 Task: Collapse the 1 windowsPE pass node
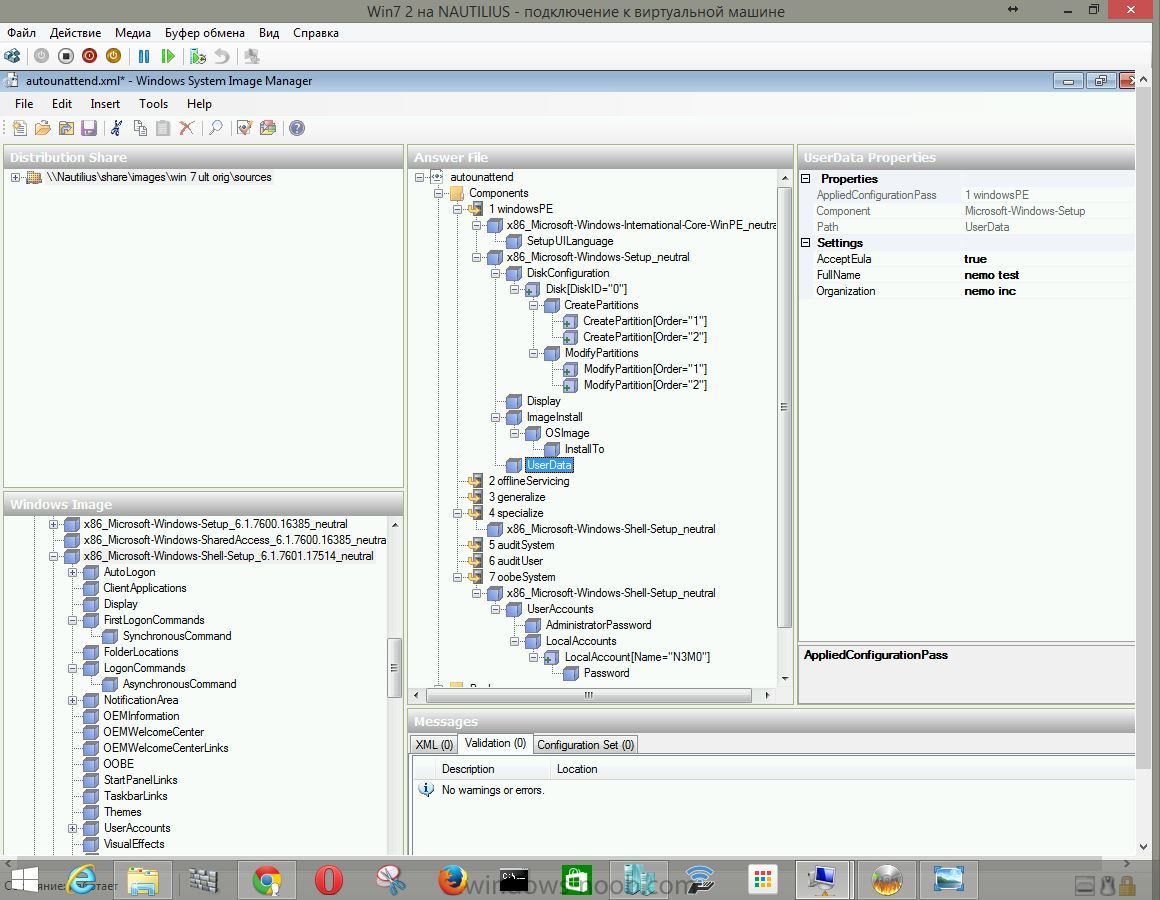click(x=458, y=209)
